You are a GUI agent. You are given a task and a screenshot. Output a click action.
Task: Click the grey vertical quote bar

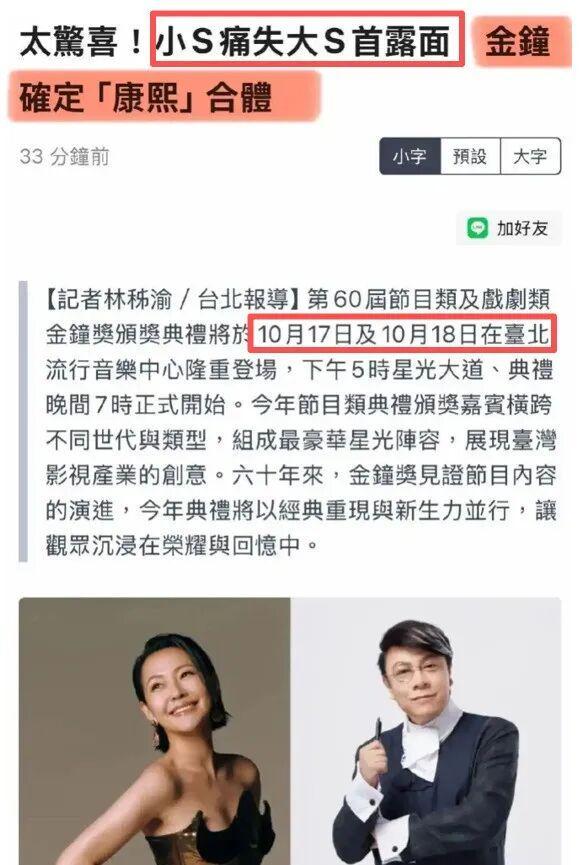(x=23, y=421)
